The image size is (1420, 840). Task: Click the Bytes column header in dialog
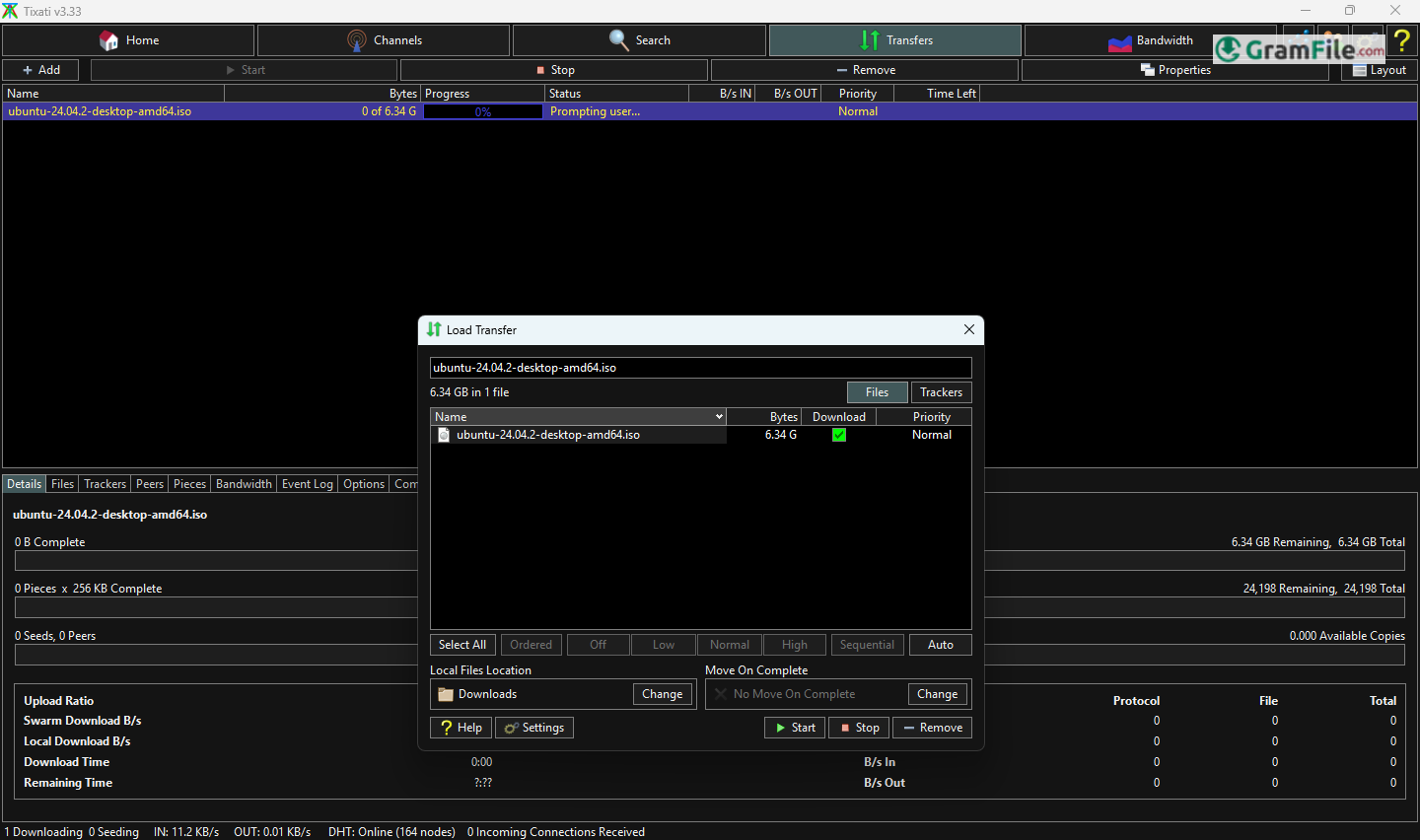pos(764,417)
